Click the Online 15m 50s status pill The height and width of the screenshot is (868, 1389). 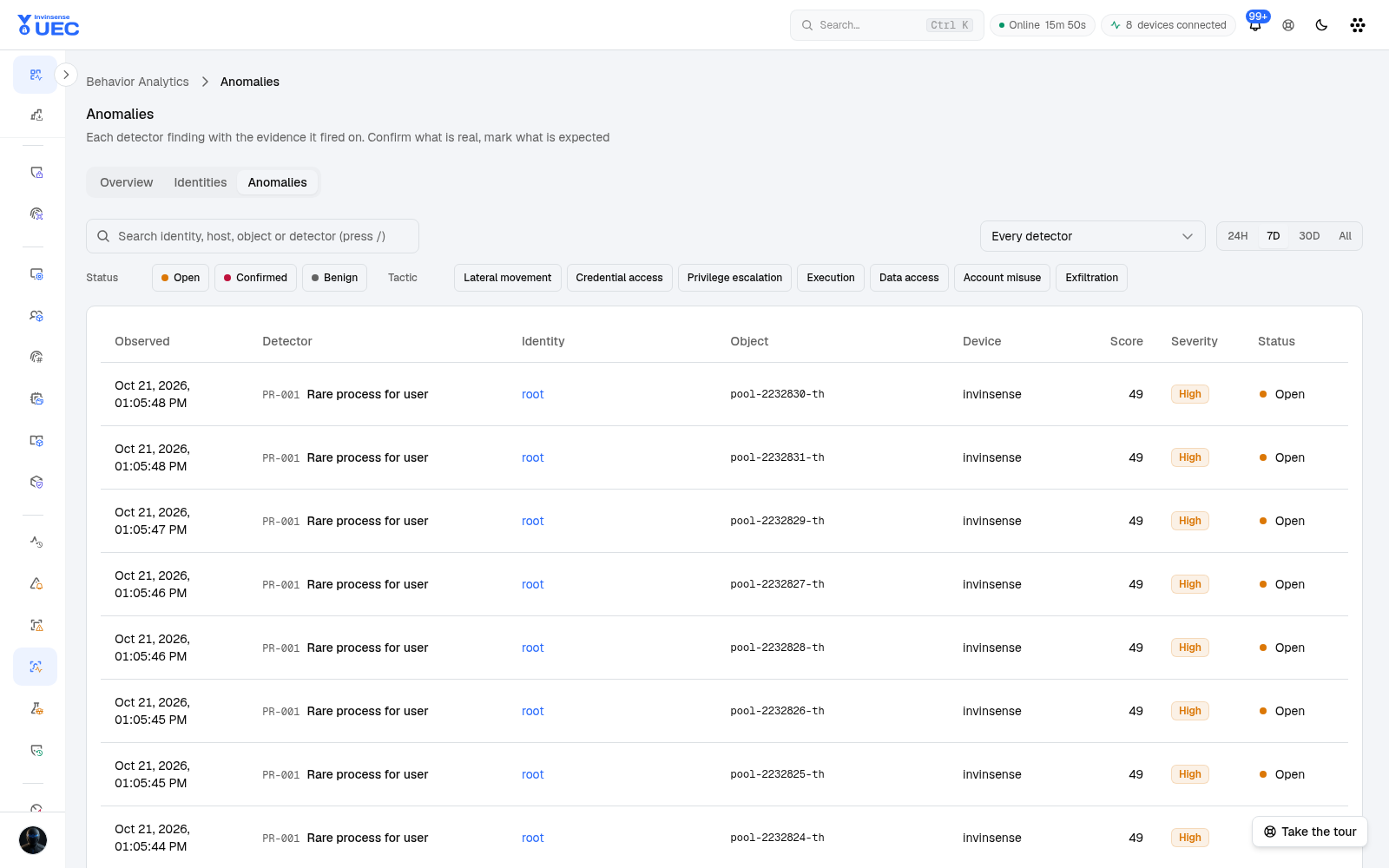coord(1042,25)
